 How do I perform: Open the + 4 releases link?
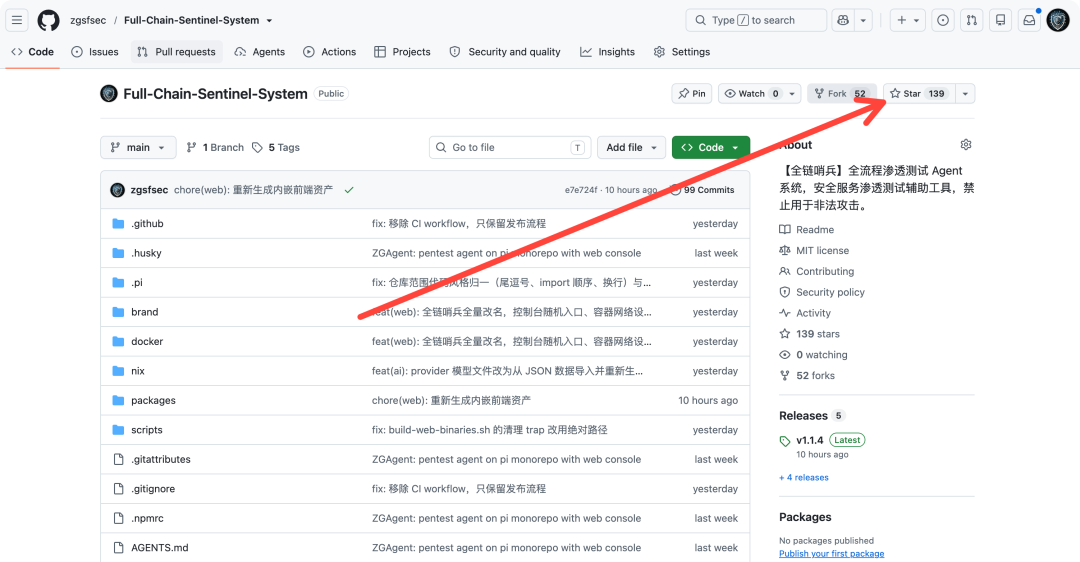pyautogui.click(x=804, y=477)
